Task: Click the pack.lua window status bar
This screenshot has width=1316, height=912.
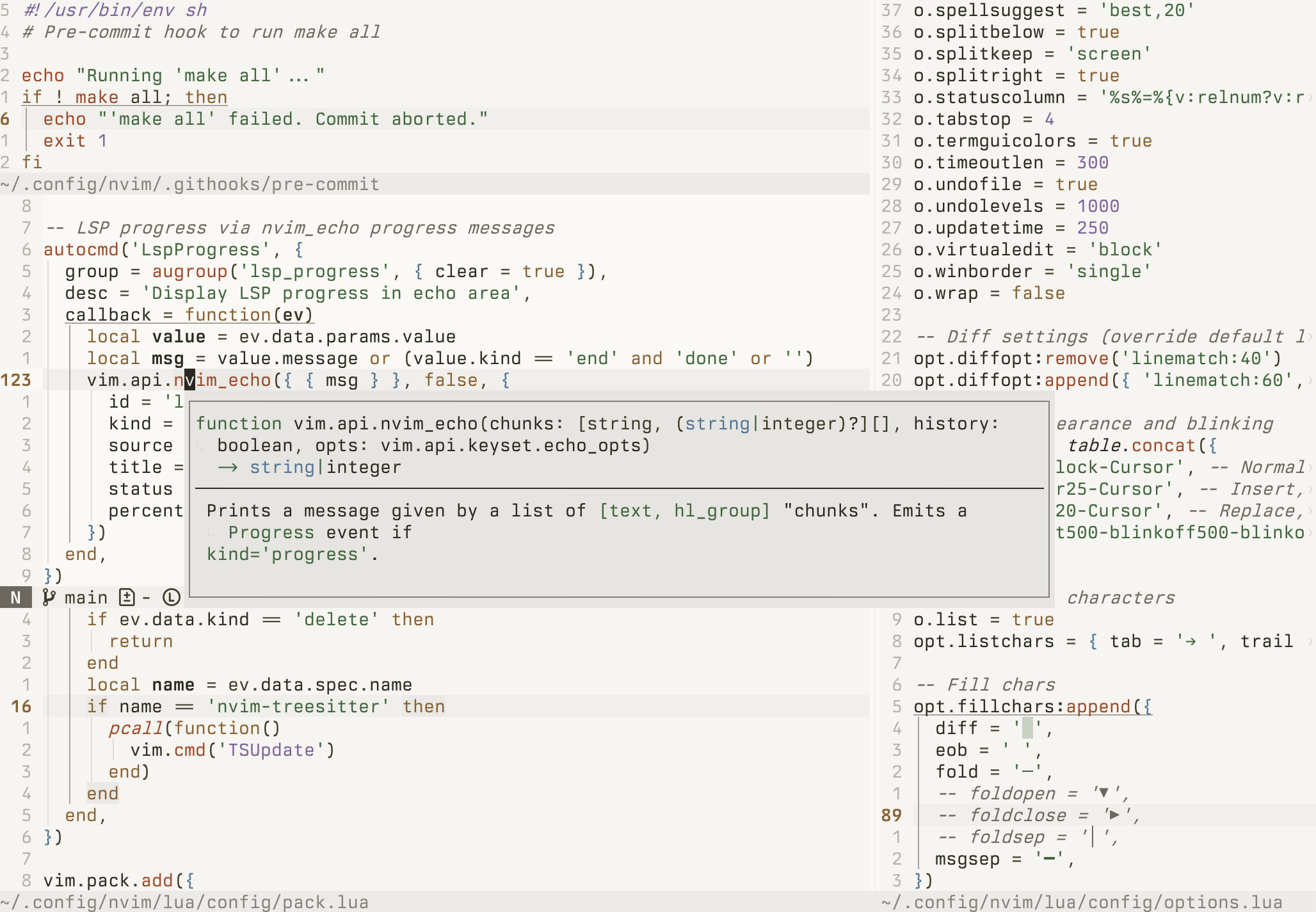Action: [x=184, y=902]
